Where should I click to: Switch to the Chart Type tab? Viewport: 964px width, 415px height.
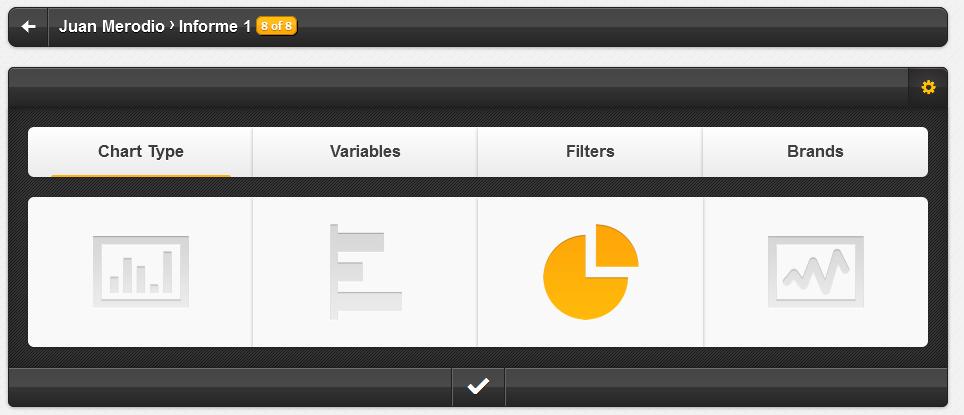click(140, 151)
